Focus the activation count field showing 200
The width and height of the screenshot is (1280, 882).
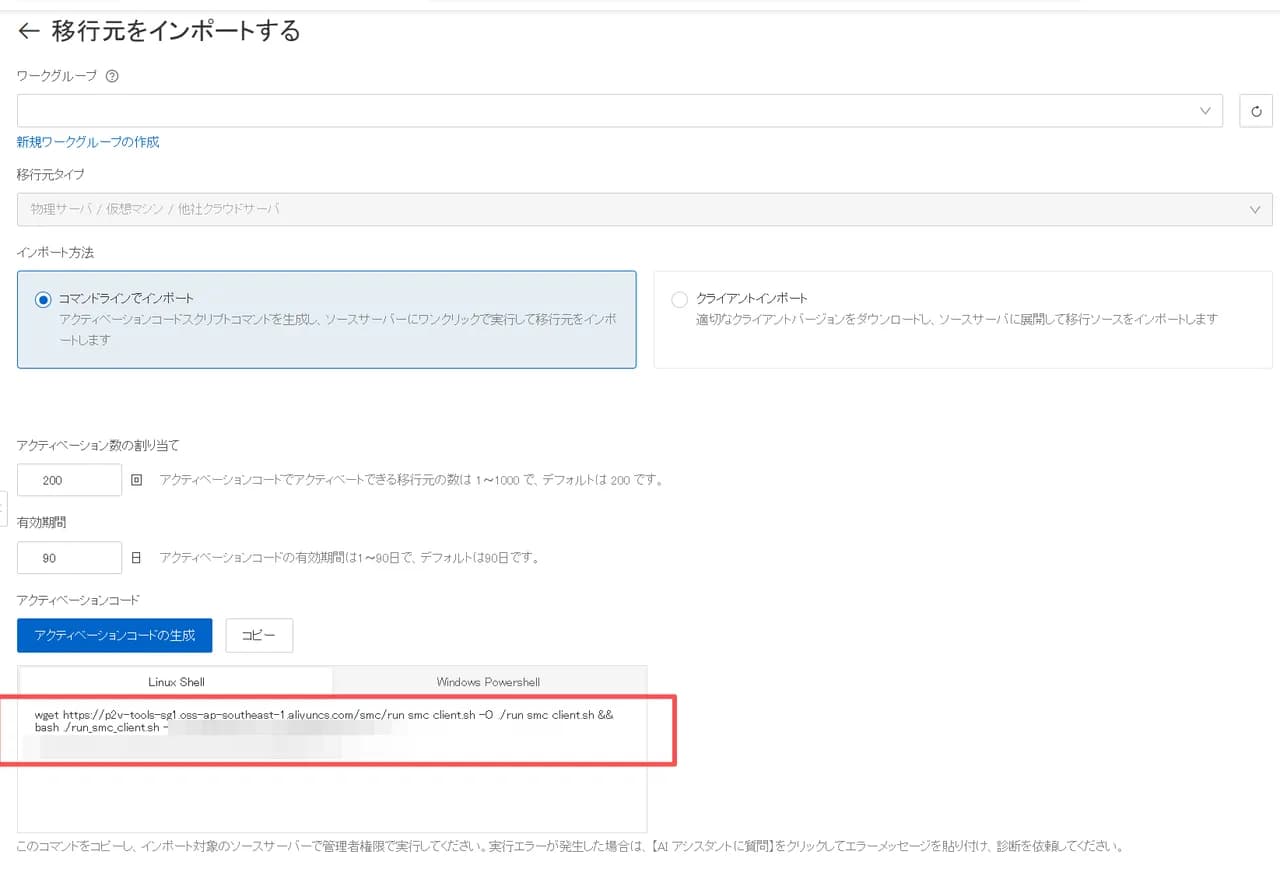pyautogui.click(x=69, y=480)
